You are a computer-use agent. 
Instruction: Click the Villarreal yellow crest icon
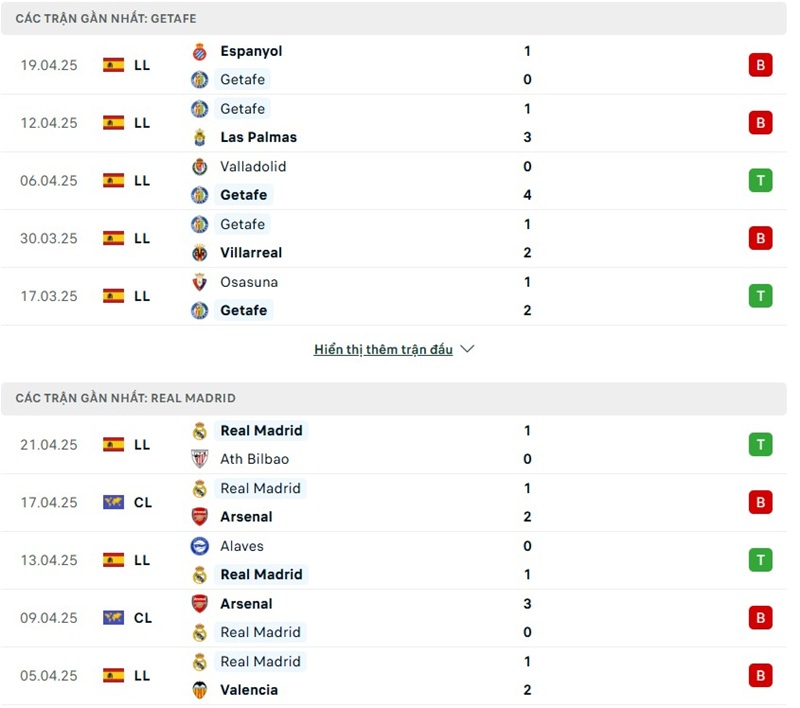199,253
